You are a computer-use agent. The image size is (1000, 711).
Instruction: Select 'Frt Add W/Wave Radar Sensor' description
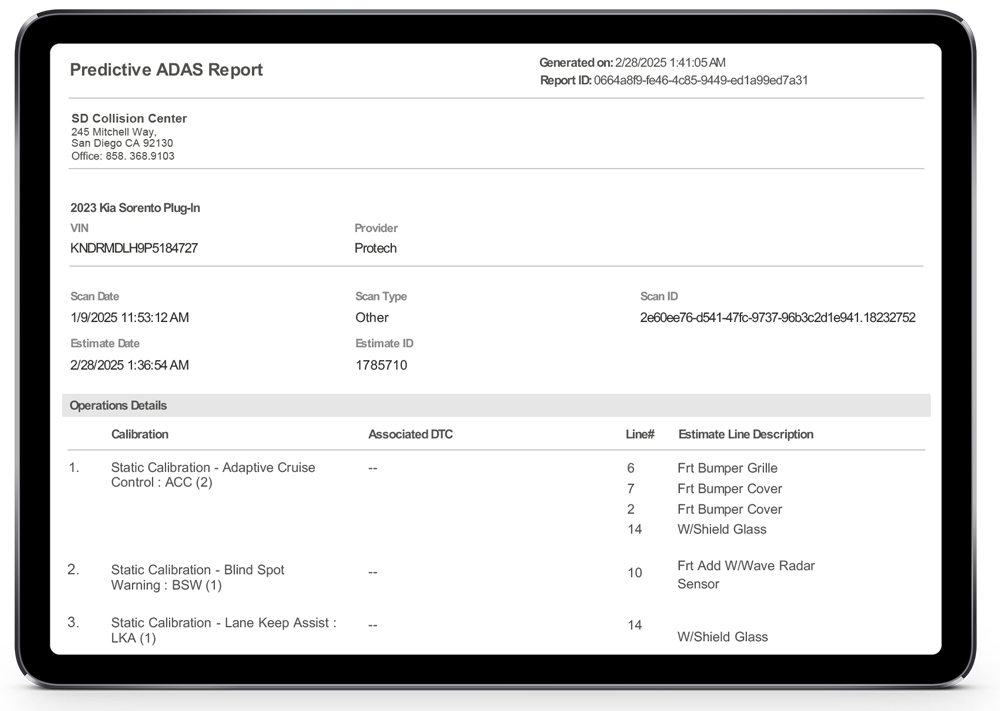pos(746,575)
